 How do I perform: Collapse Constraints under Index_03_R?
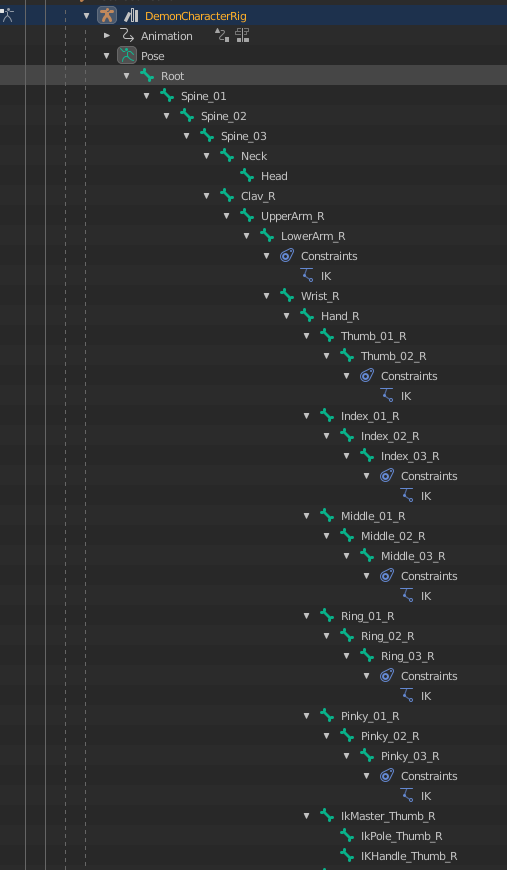click(367, 476)
